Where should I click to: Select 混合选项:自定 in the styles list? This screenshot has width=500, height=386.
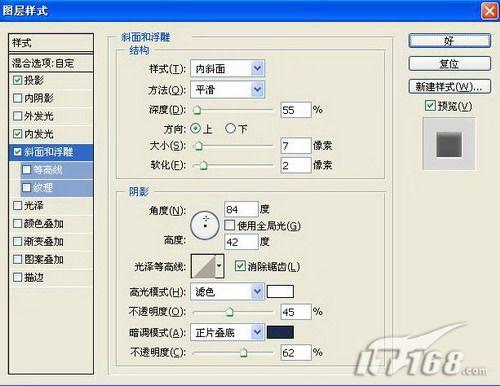(51, 63)
